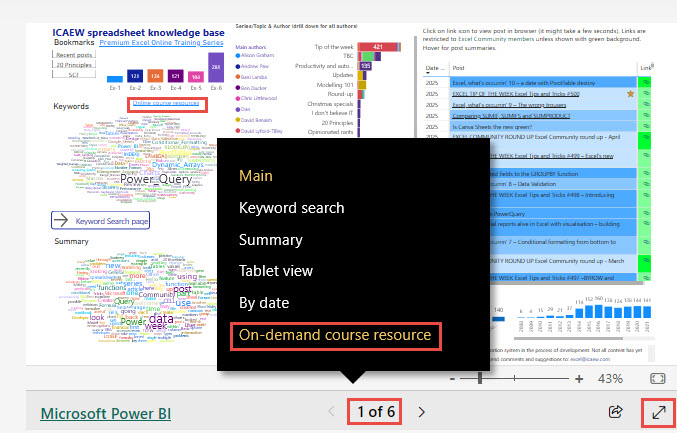Click the fit to page icon

coord(658,379)
